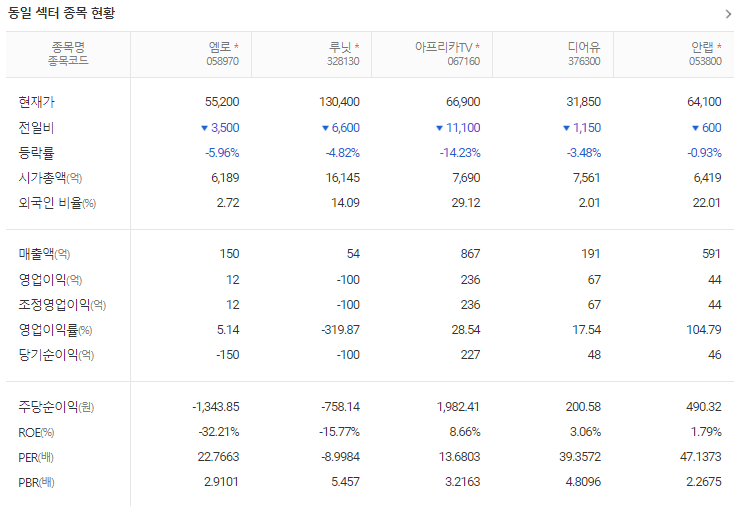The width and height of the screenshot is (747, 506).
Task: Click the 조정영업이익(억) row label
Action: click(62, 305)
